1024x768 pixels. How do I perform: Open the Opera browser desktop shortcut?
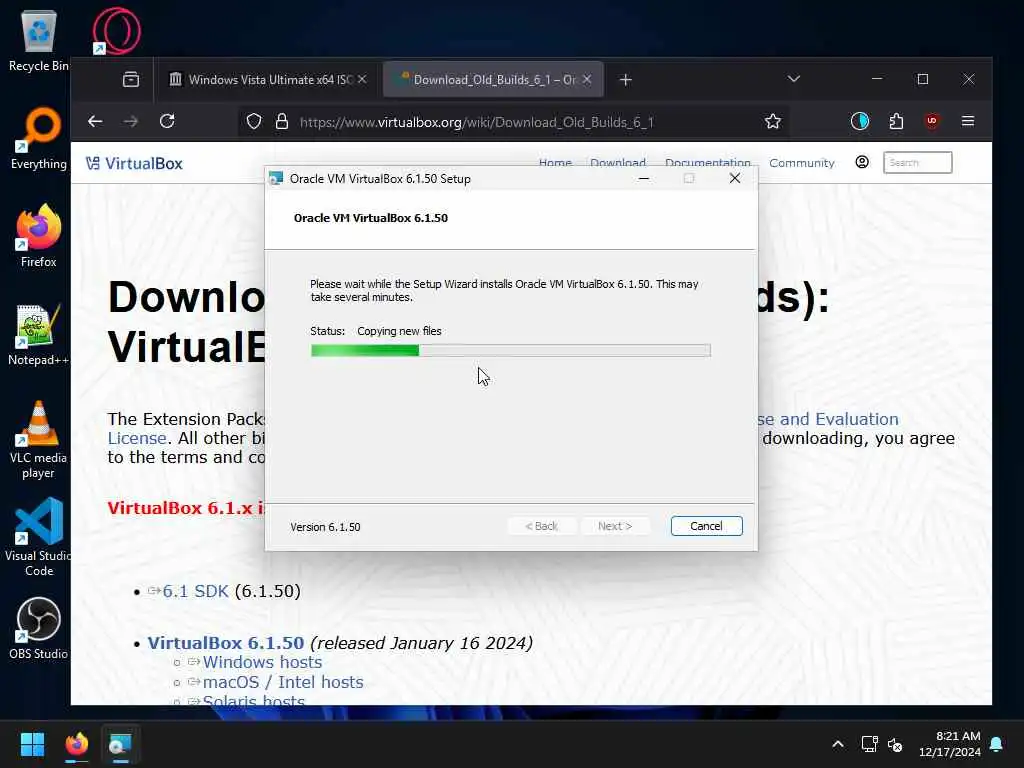116,31
